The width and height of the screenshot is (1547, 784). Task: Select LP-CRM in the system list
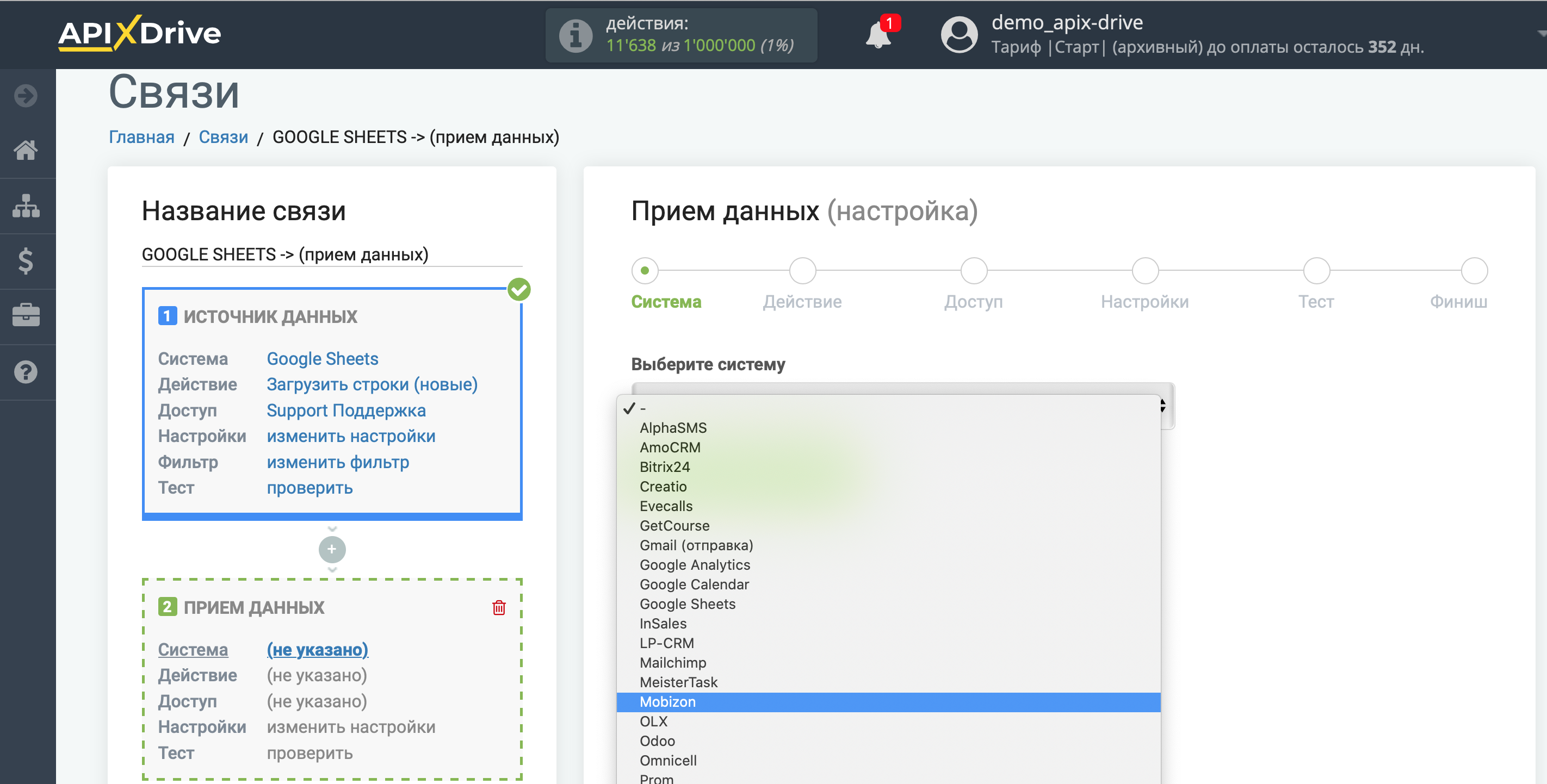[888, 644]
